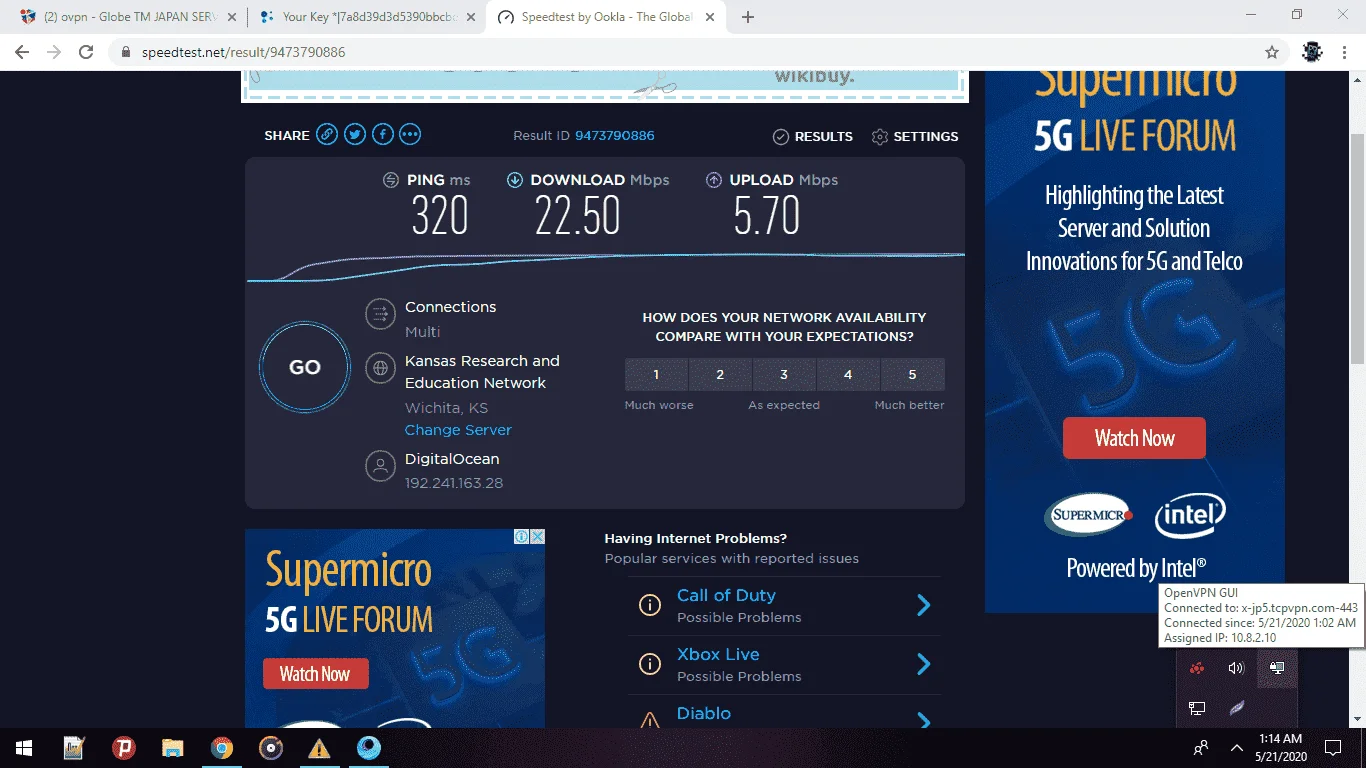Close the Your Key tab
The height and width of the screenshot is (768, 1366).
[470, 17]
